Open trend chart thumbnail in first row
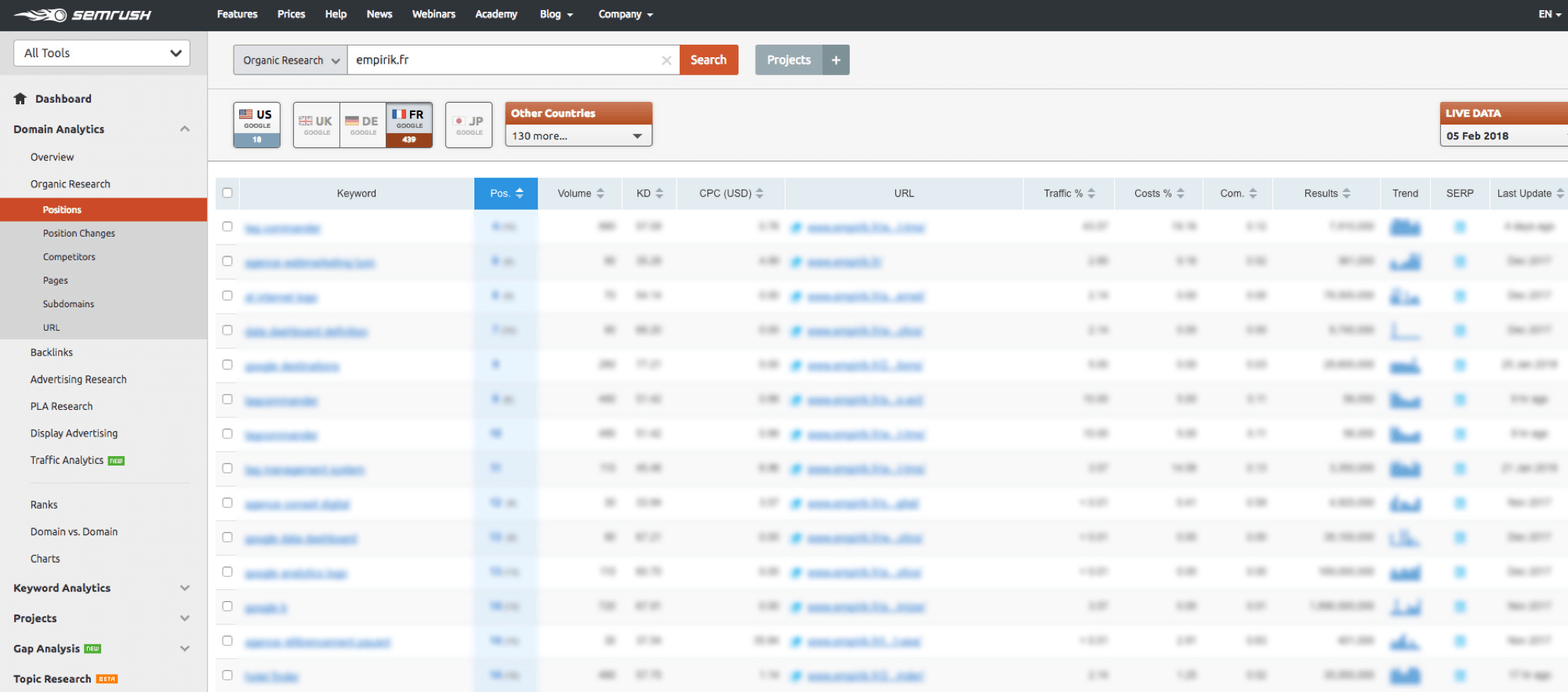Screen dimensions: 1568x692 [1405, 227]
